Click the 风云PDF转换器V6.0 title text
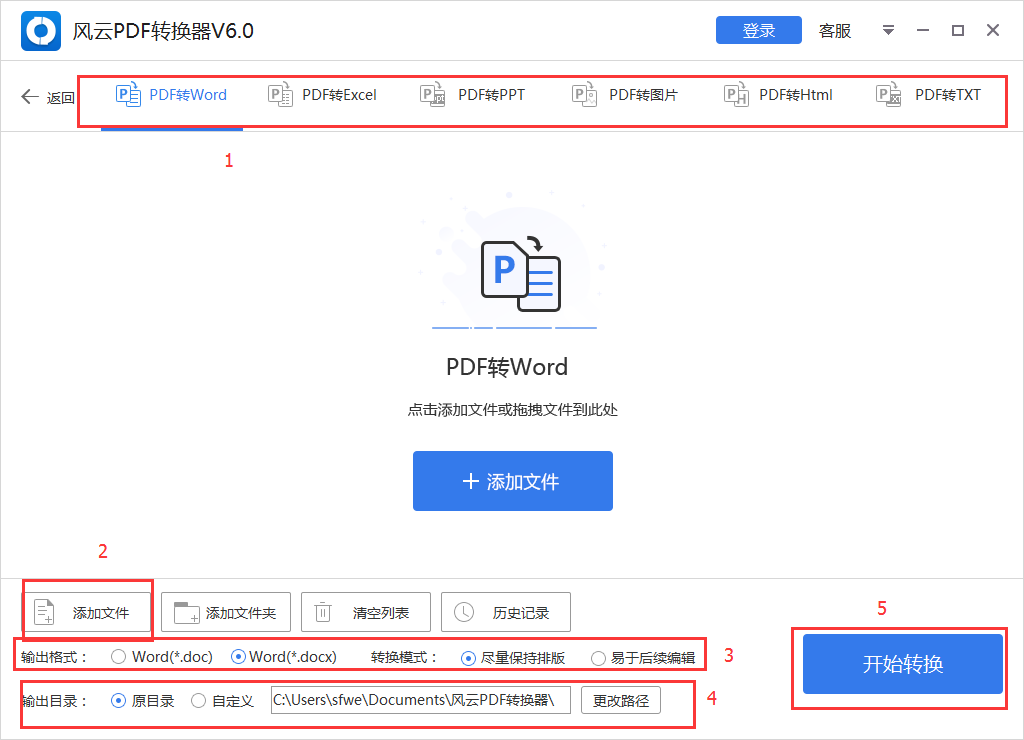The image size is (1024, 740). tap(163, 31)
